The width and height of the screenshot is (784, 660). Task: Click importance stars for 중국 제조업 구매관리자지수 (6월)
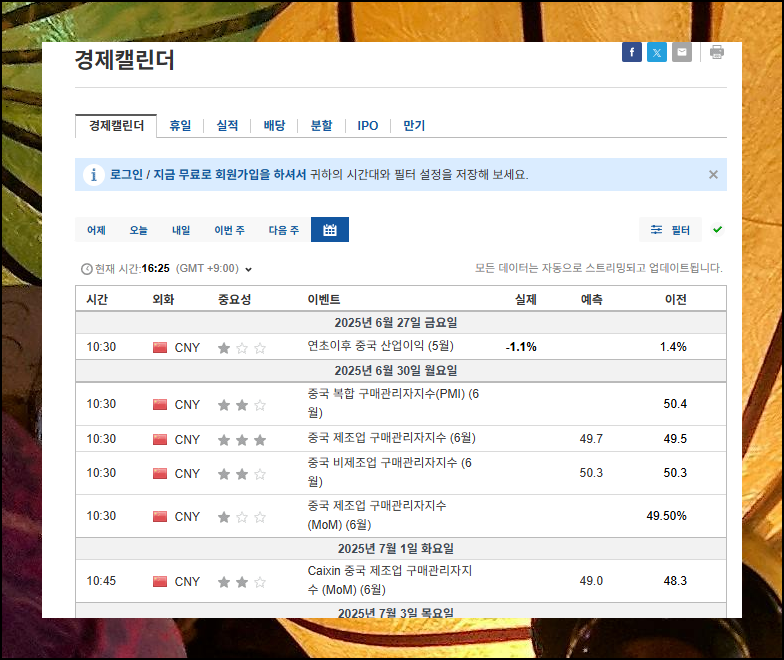[x=242, y=440]
